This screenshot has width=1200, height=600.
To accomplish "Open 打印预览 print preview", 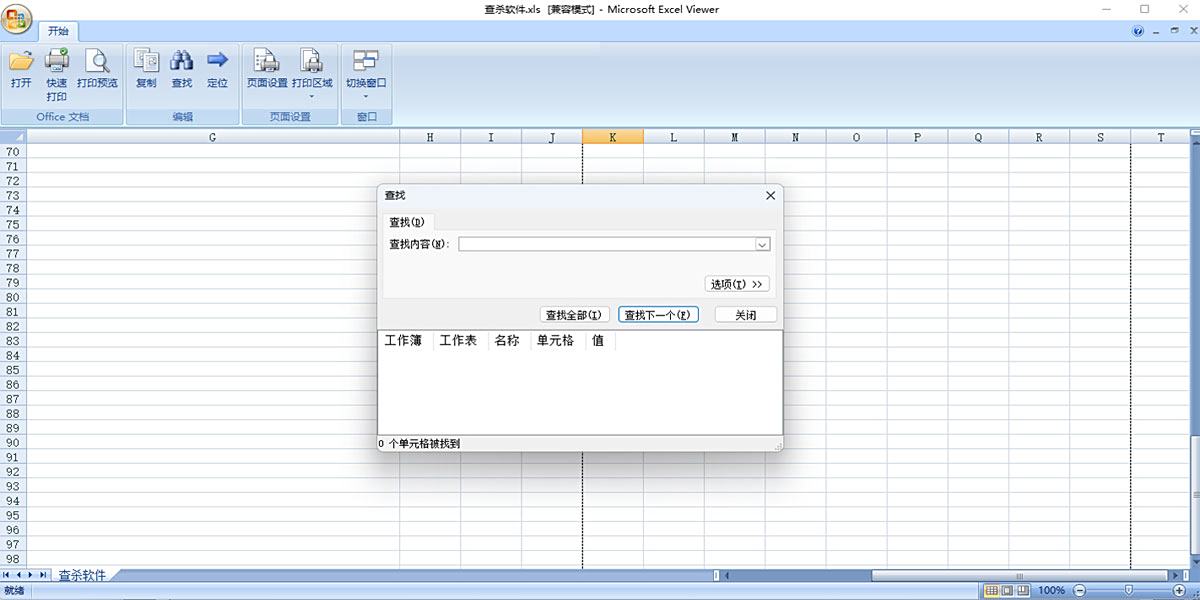I will (x=97, y=62).
